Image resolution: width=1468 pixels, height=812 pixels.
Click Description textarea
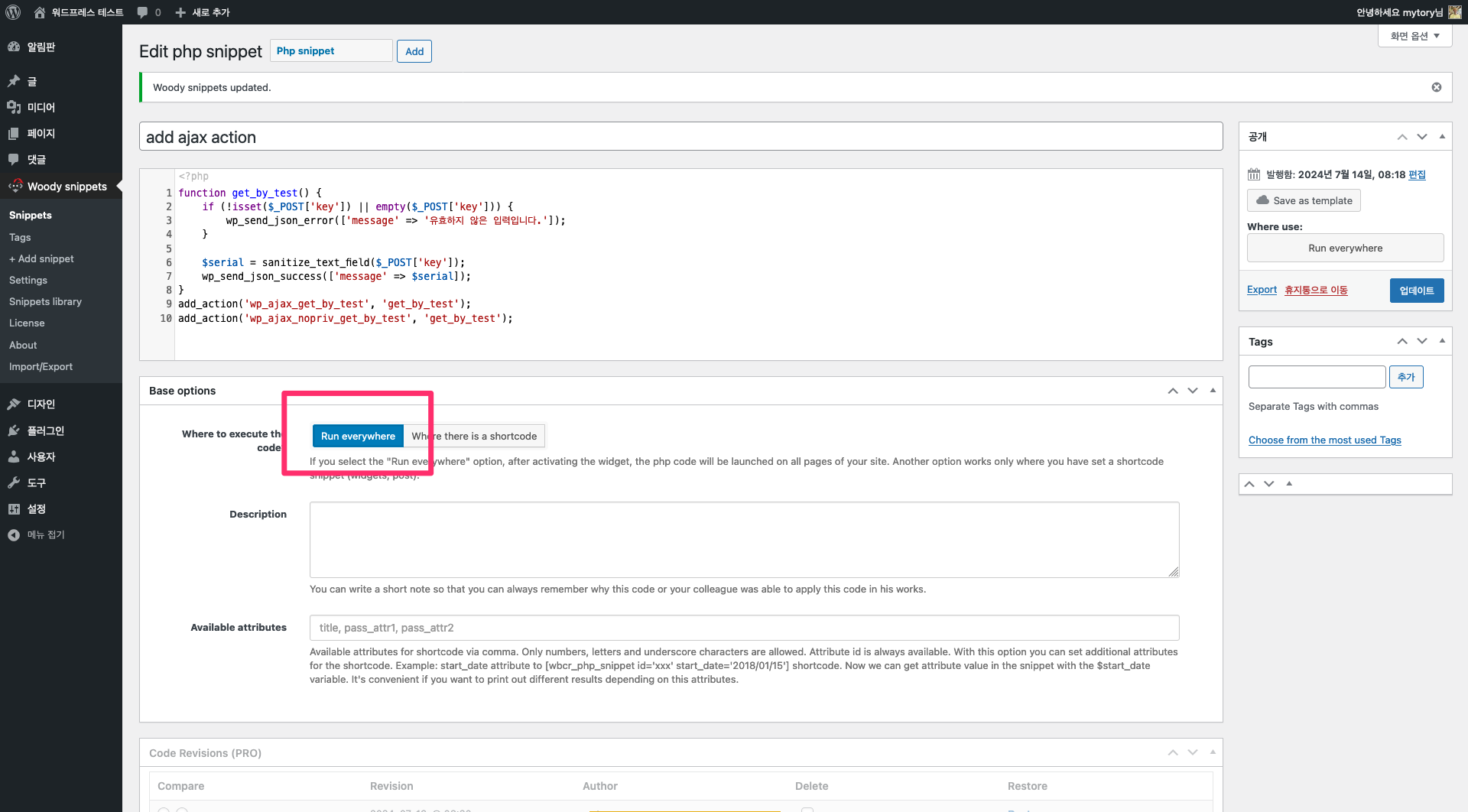click(x=744, y=540)
